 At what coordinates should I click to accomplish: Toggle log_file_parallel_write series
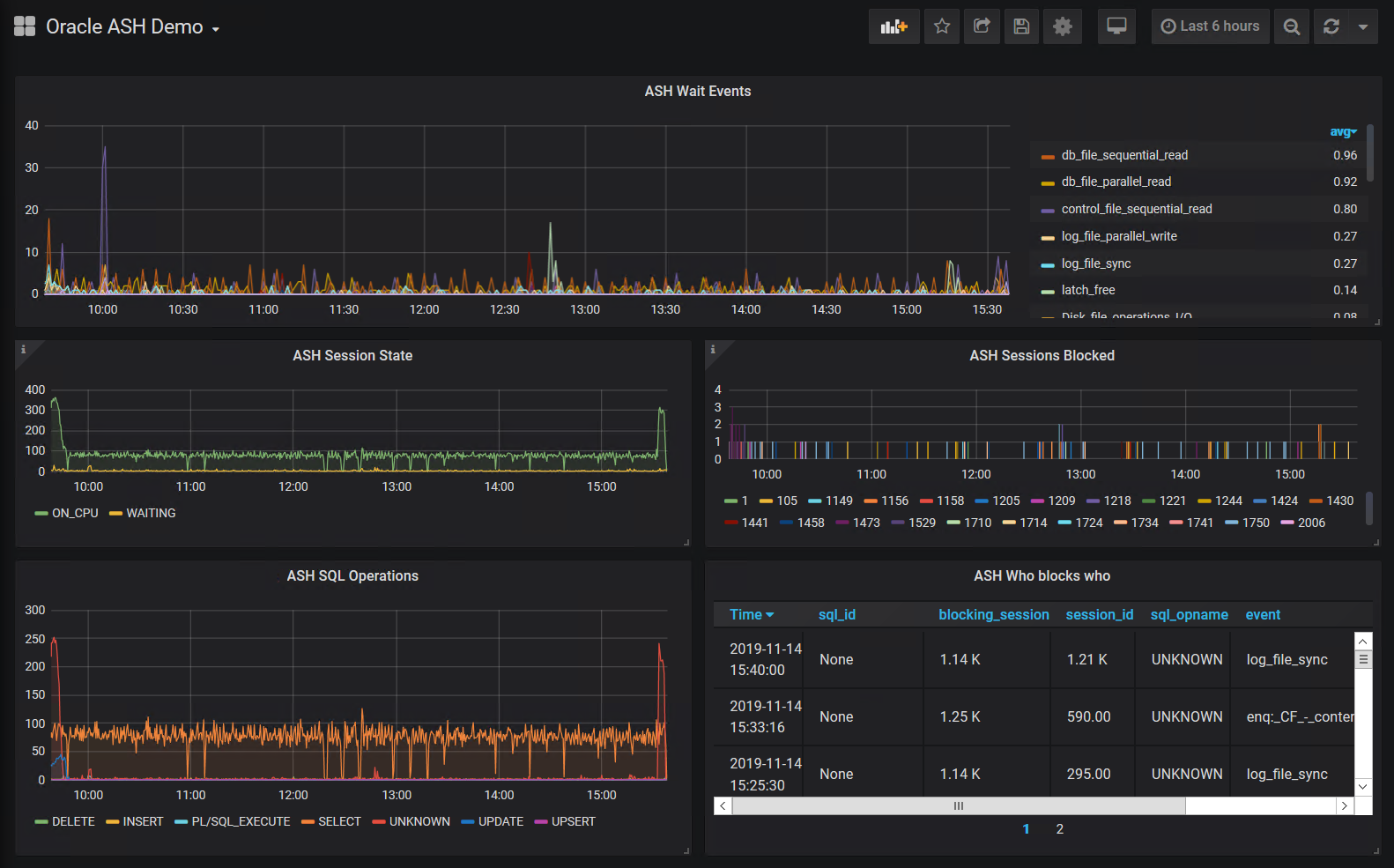click(x=1119, y=236)
